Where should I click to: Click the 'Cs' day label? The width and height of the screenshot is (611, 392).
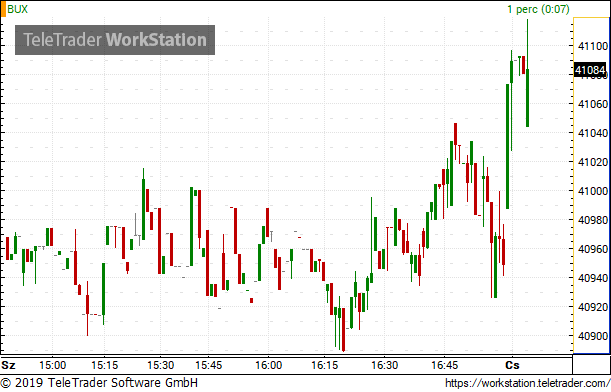pos(512,366)
